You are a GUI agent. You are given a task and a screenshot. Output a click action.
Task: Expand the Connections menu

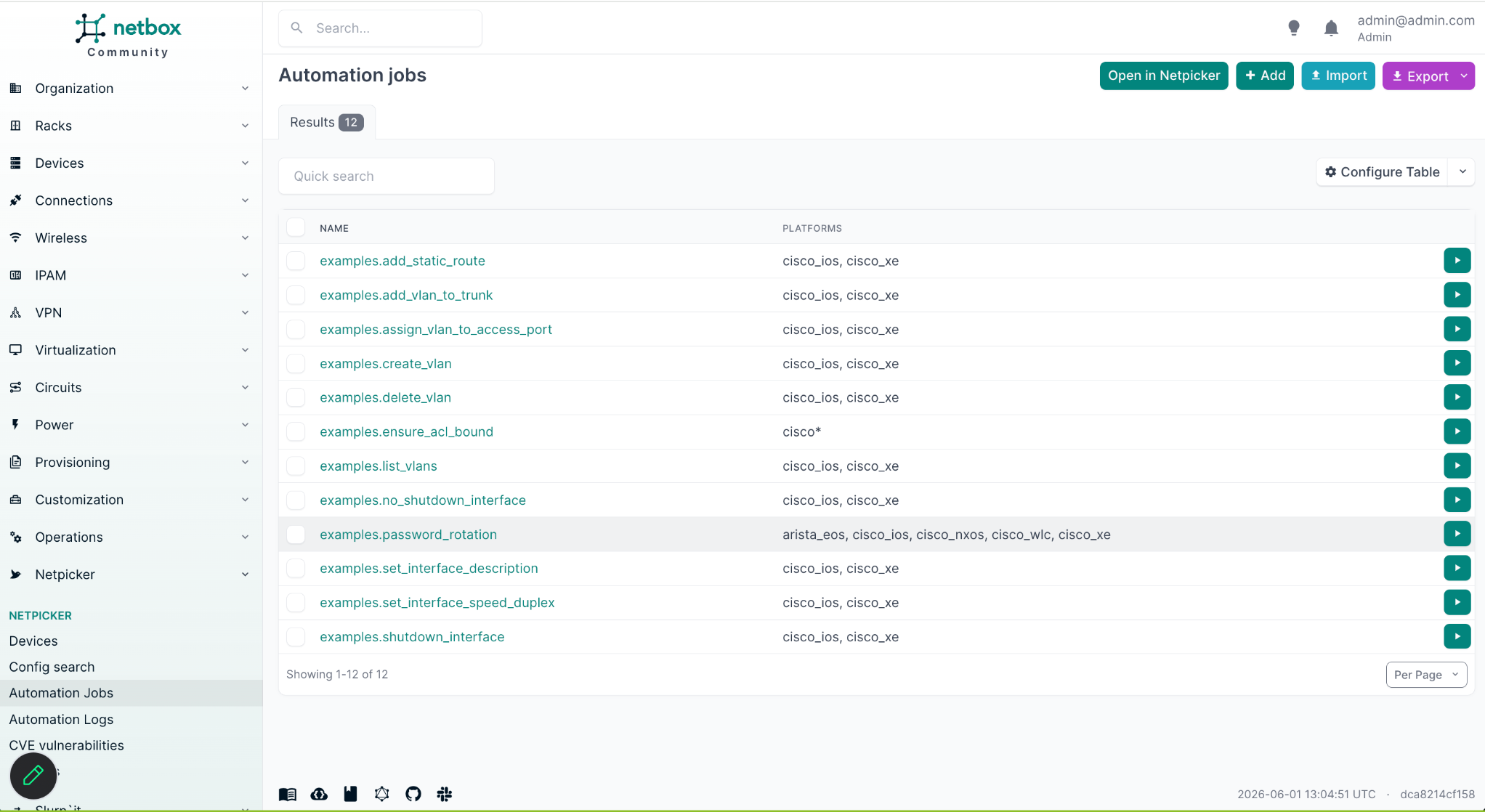(x=131, y=200)
